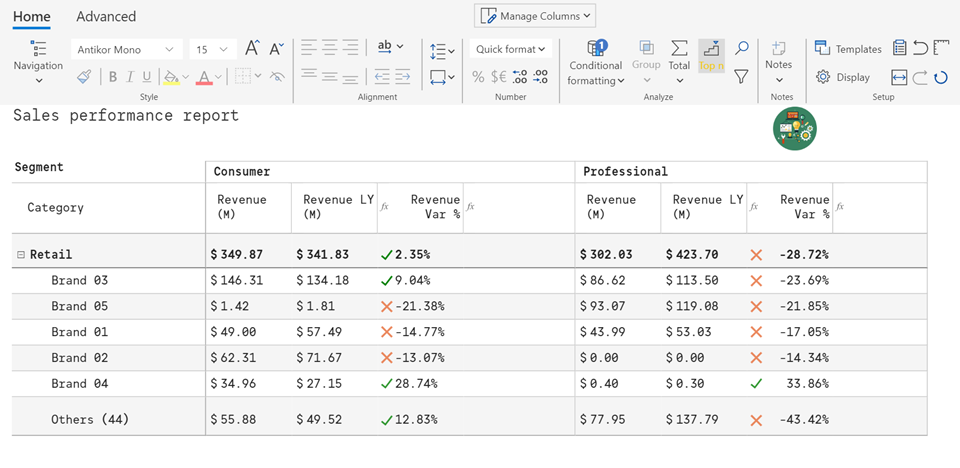Toggle bold formatting
This screenshot has height=468, width=960.
pyautogui.click(x=113, y=77)
